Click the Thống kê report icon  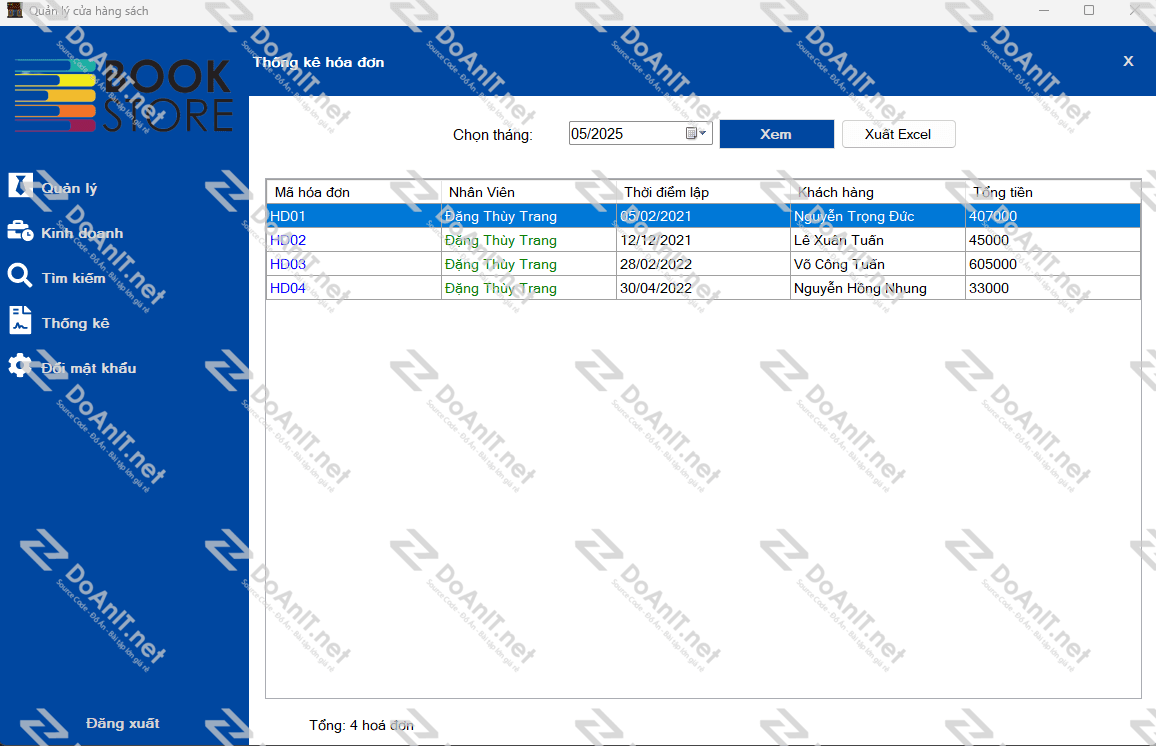(20, 321)
